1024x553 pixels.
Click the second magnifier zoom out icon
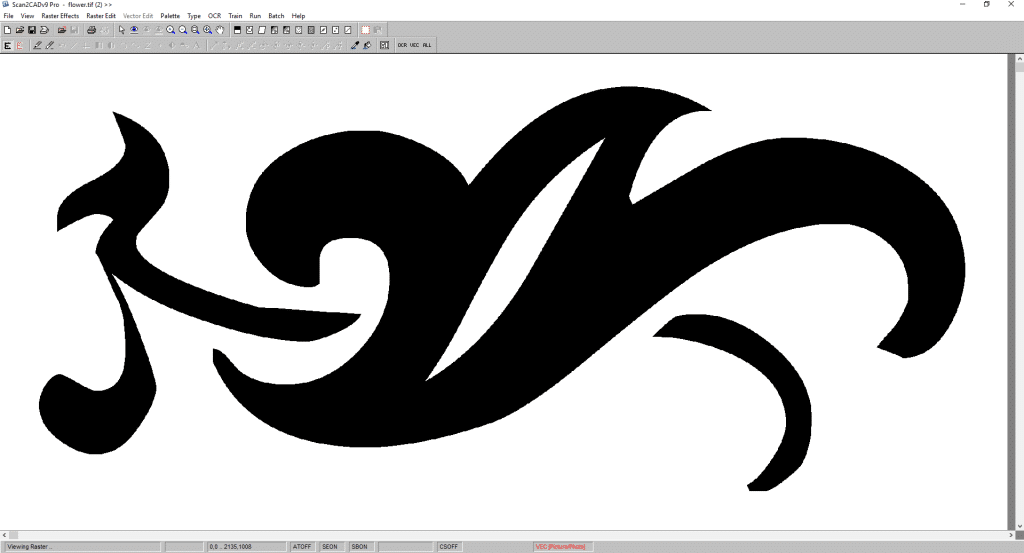click(x=183, y=30)
